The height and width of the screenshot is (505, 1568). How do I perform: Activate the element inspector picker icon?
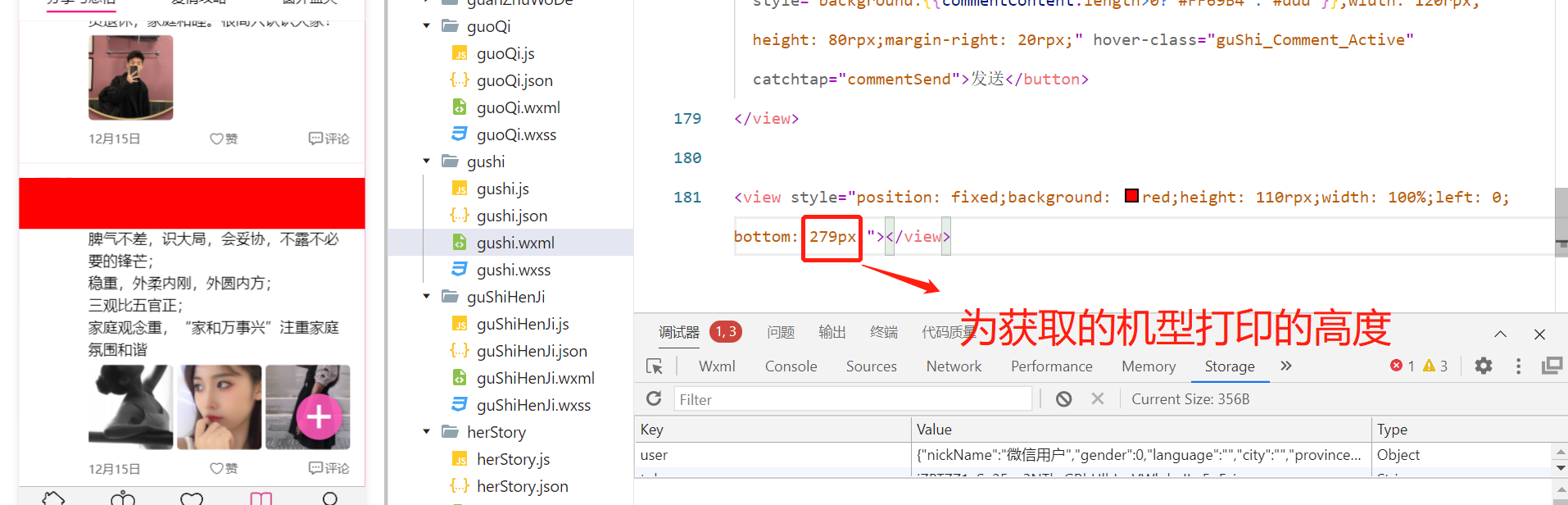654,366
